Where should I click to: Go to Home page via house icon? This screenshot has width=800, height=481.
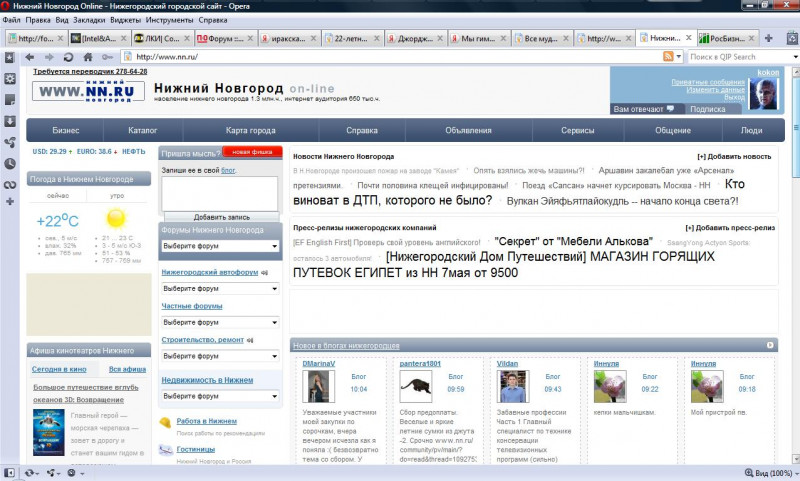88,57
